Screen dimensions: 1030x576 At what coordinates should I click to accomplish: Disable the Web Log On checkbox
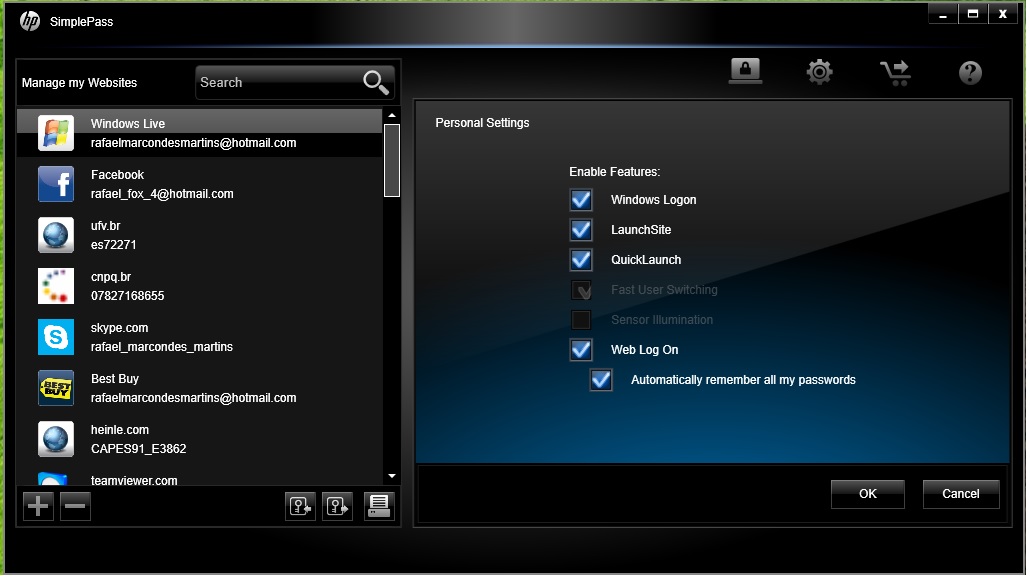[581, 349]
